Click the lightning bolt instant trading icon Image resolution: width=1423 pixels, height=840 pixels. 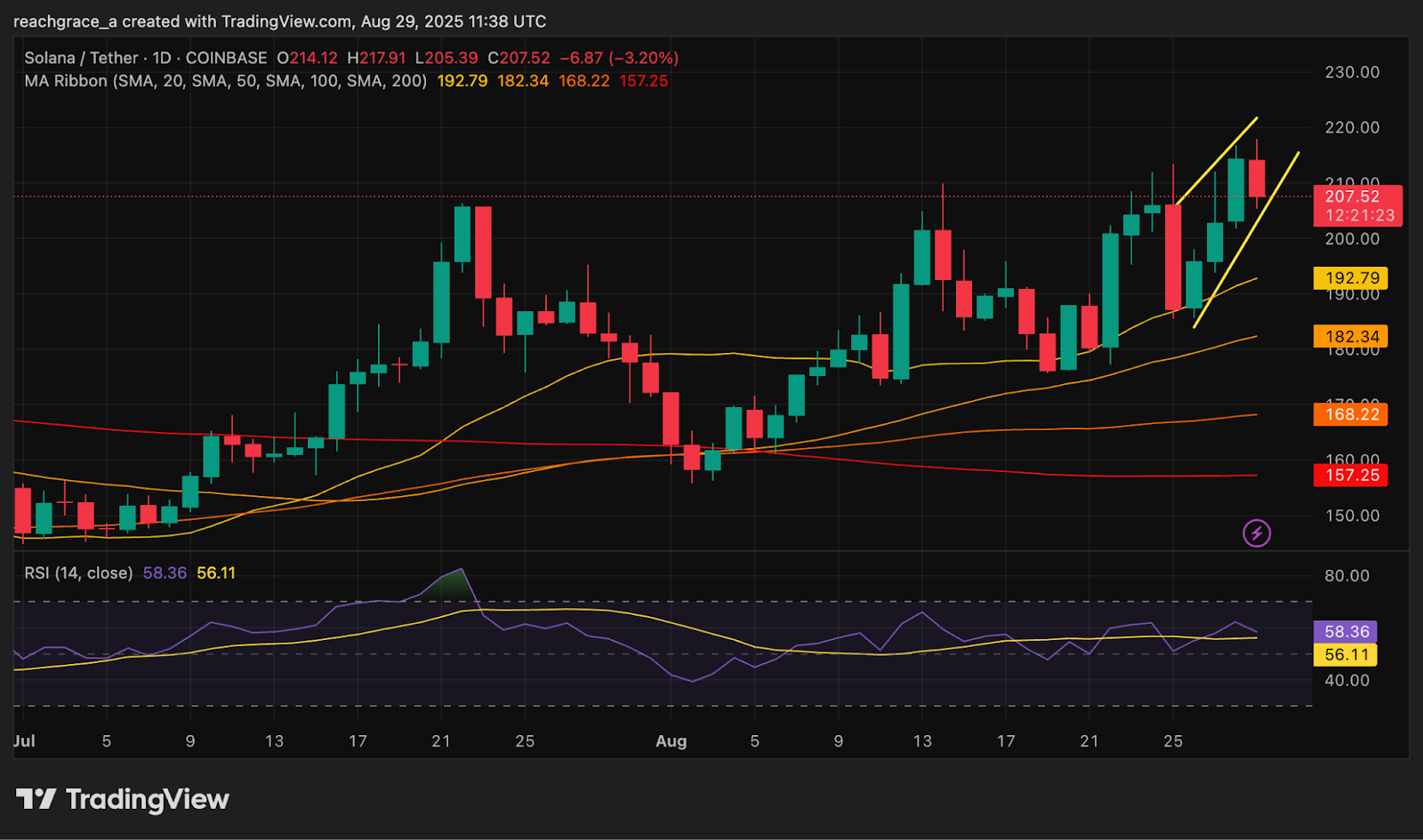pyautogui.click(x=1258, y=534)
